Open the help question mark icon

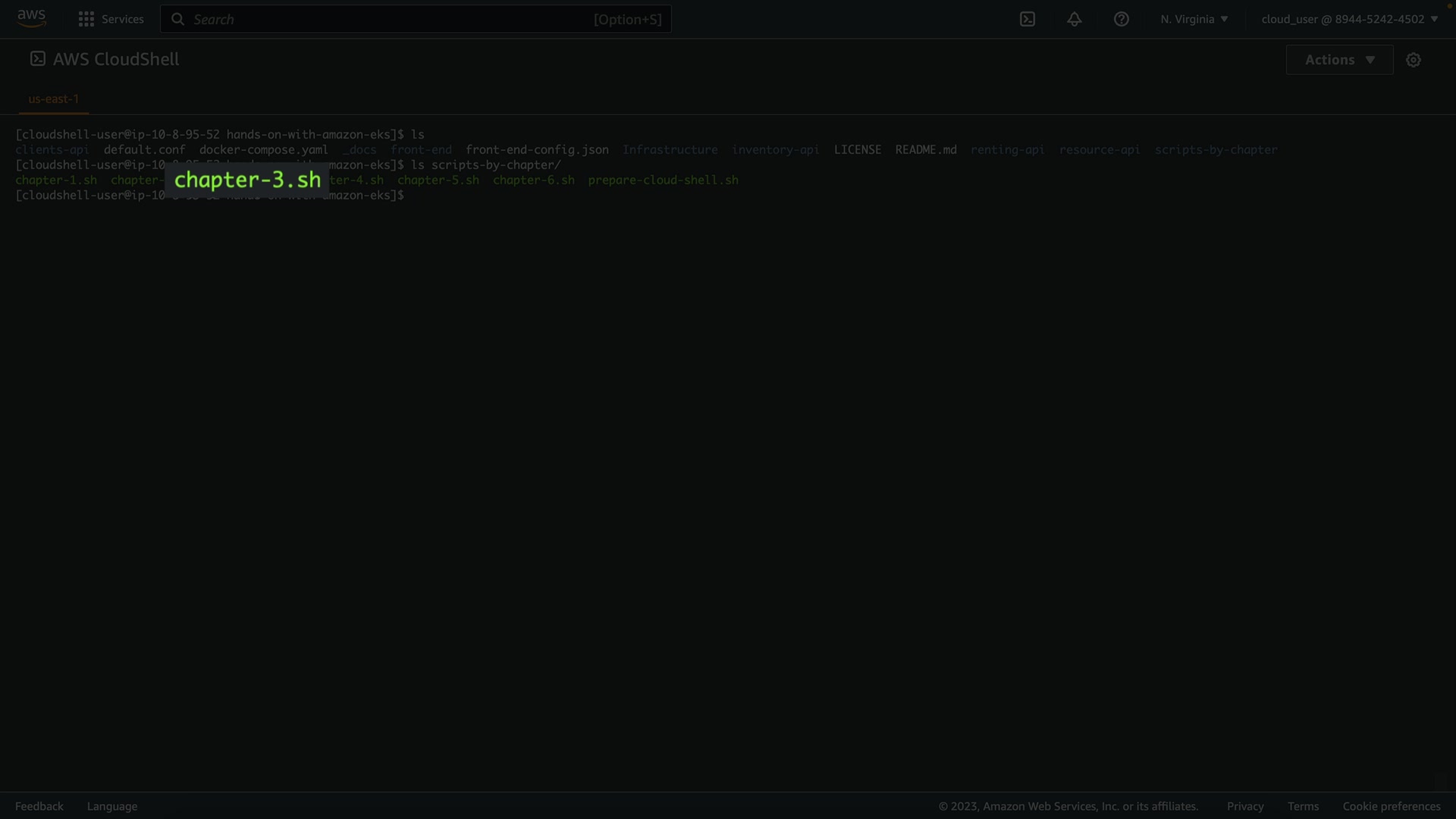[x=1122, y=19]
